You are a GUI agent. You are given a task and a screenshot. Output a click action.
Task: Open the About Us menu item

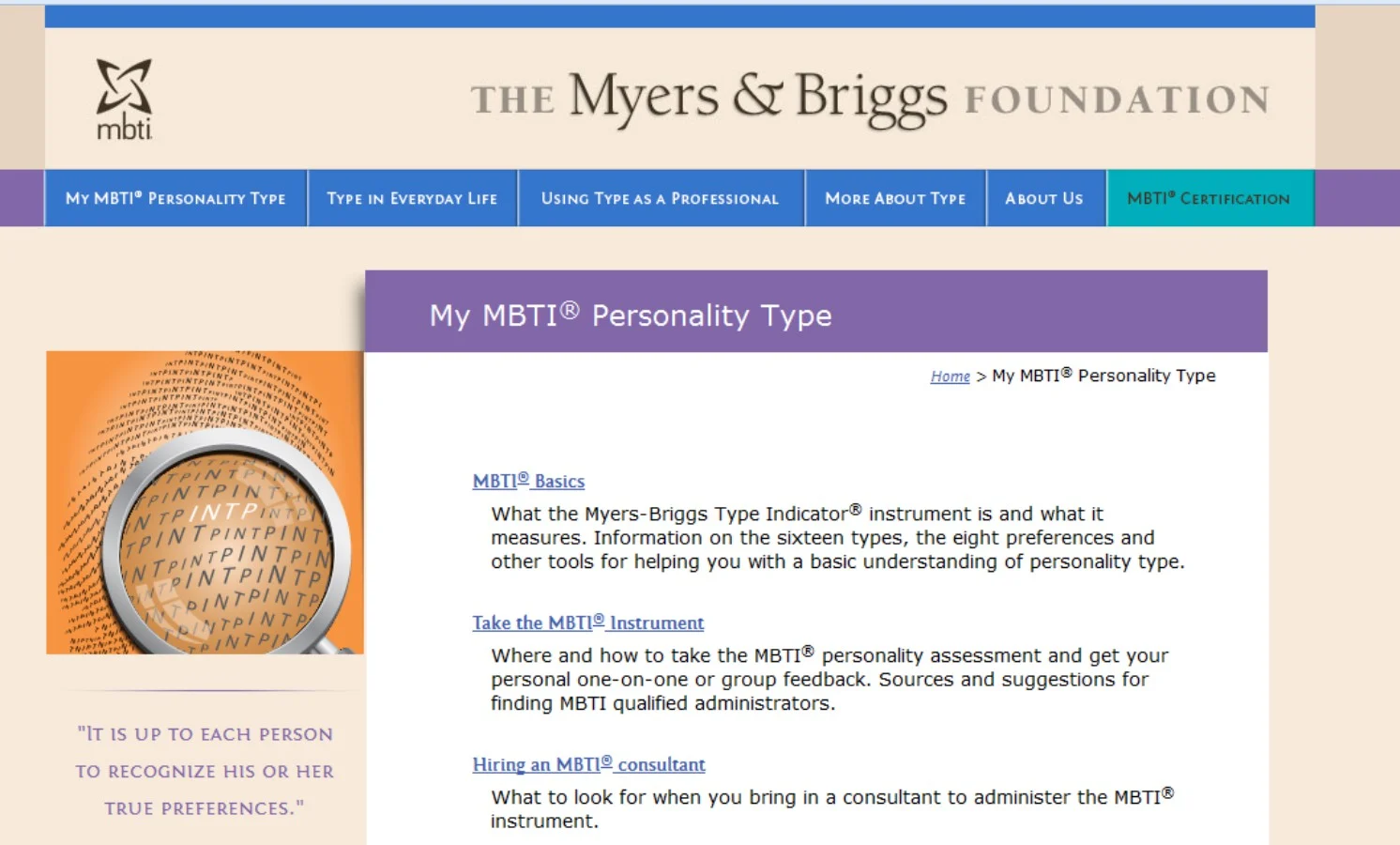tap(1044, 198)
